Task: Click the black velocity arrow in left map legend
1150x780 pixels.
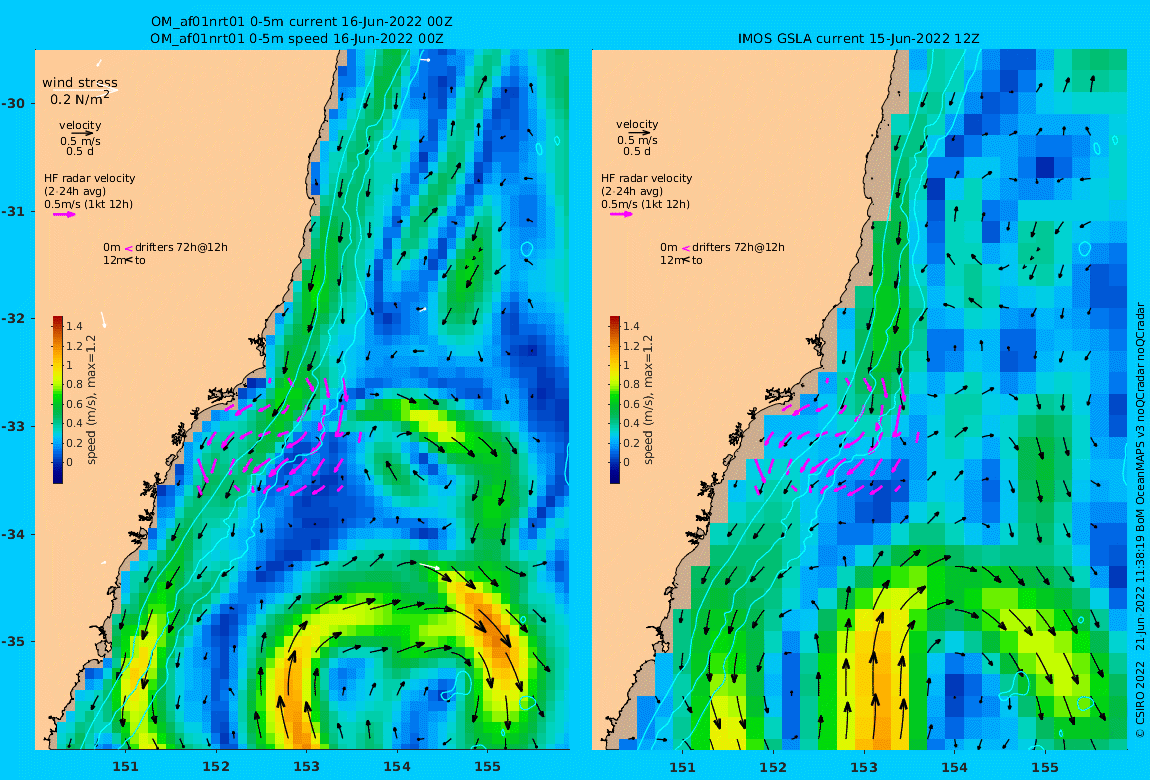Action: (x=82, y=133)
